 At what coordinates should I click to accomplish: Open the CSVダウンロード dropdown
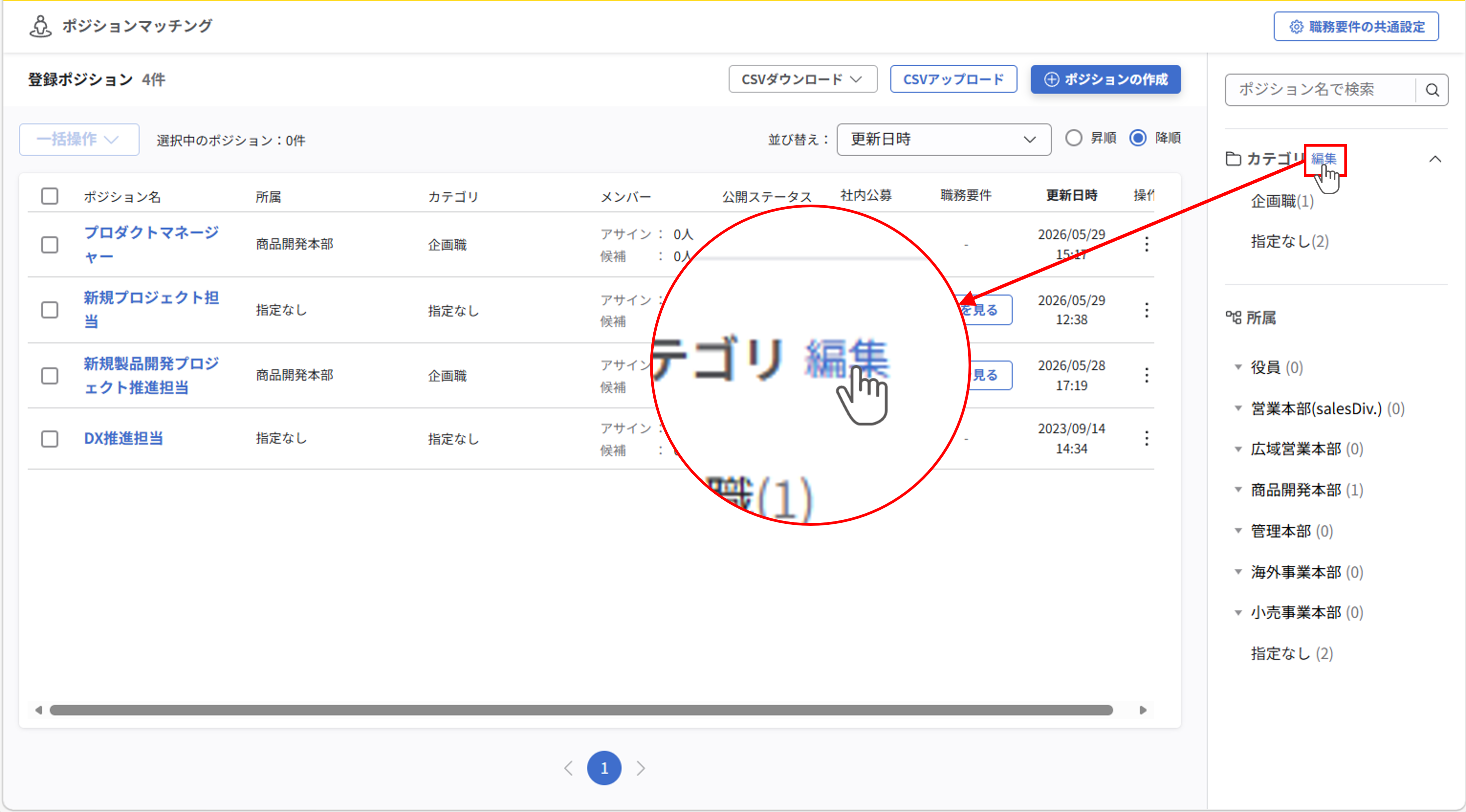pyautogui.click(x=802, y=79)
